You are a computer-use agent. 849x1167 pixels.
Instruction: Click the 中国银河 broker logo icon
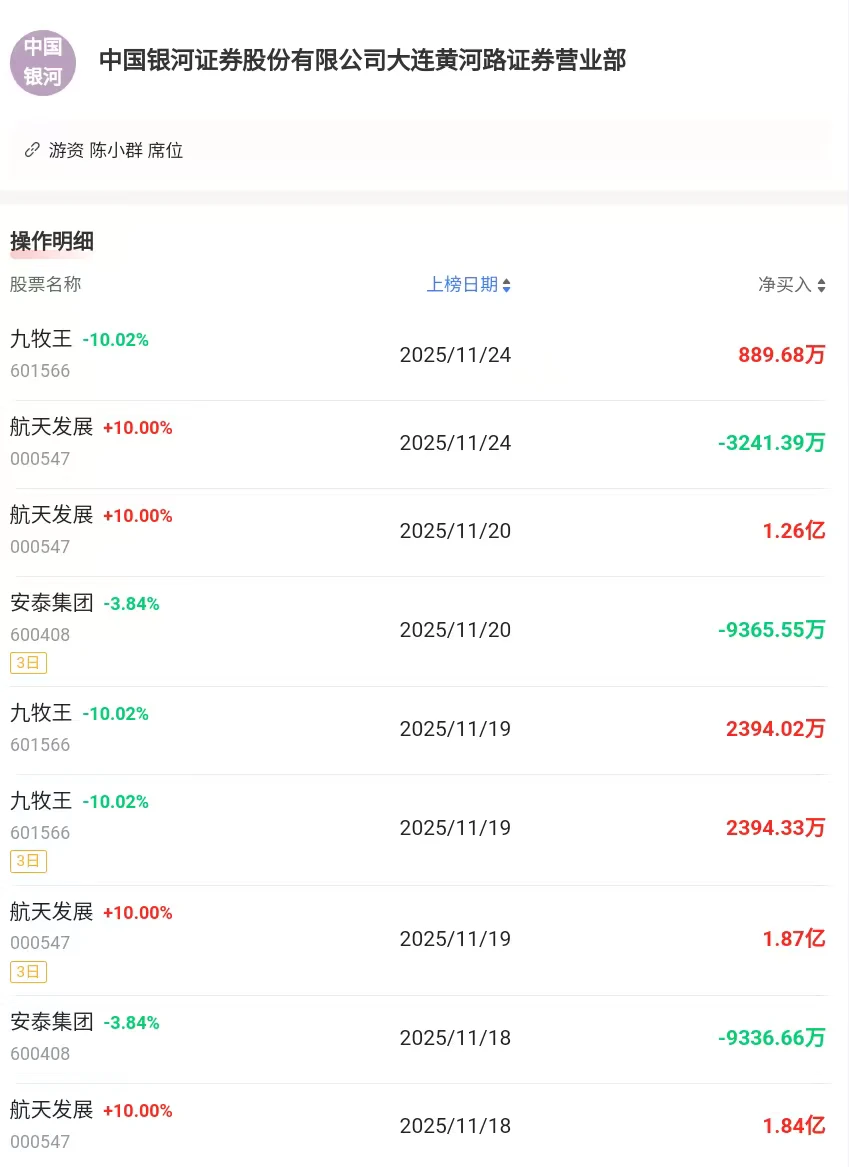pyautogui.click(x=43, y=62)
